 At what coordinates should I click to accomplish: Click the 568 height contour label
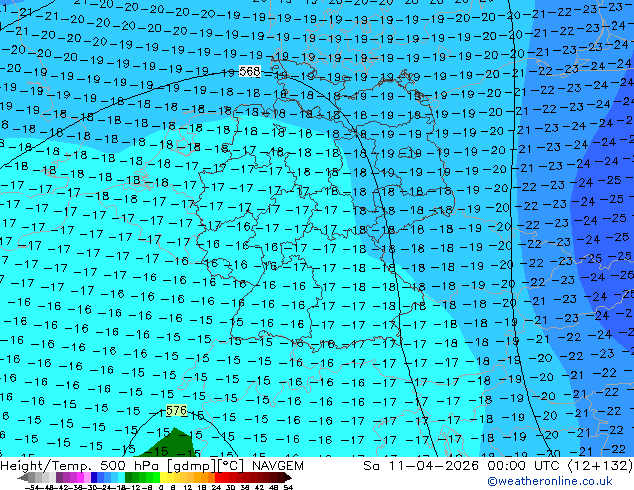click(249, 72)
